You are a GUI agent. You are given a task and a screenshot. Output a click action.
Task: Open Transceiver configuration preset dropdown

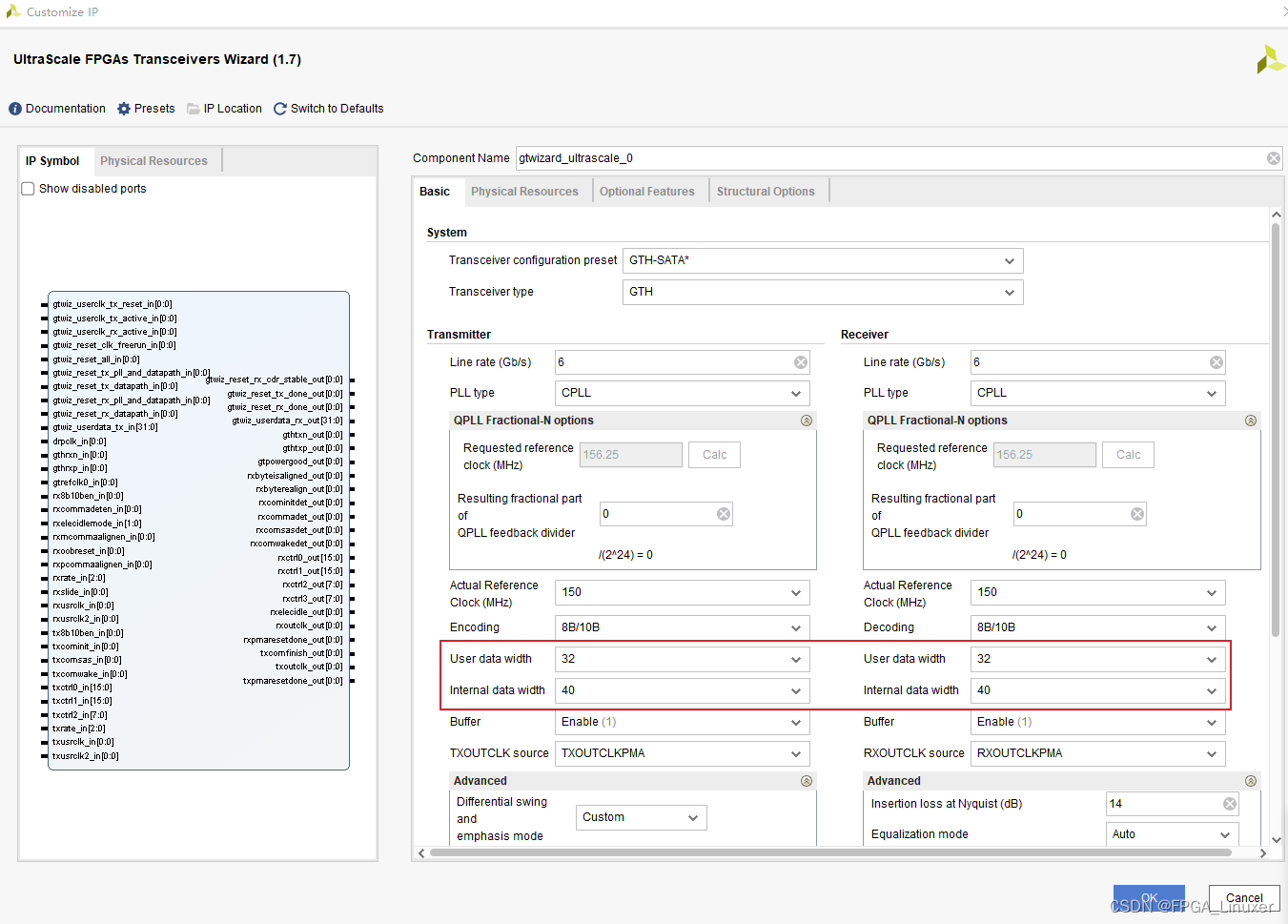point(823,260)
